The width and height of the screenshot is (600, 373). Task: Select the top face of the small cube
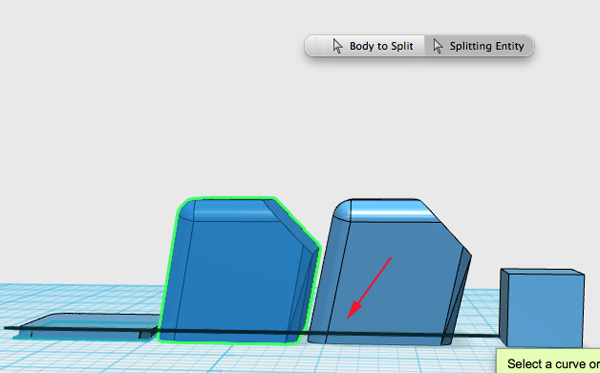543,271
